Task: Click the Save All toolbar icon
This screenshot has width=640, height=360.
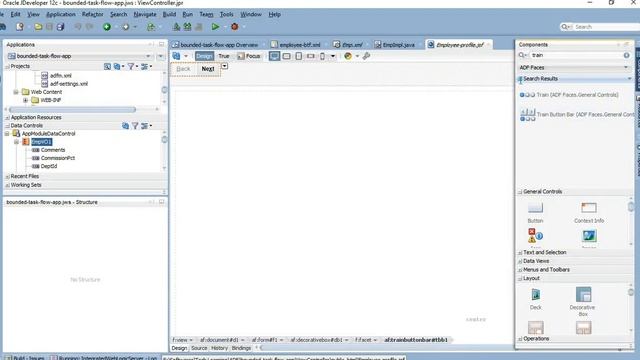Action: coord(60,27)
